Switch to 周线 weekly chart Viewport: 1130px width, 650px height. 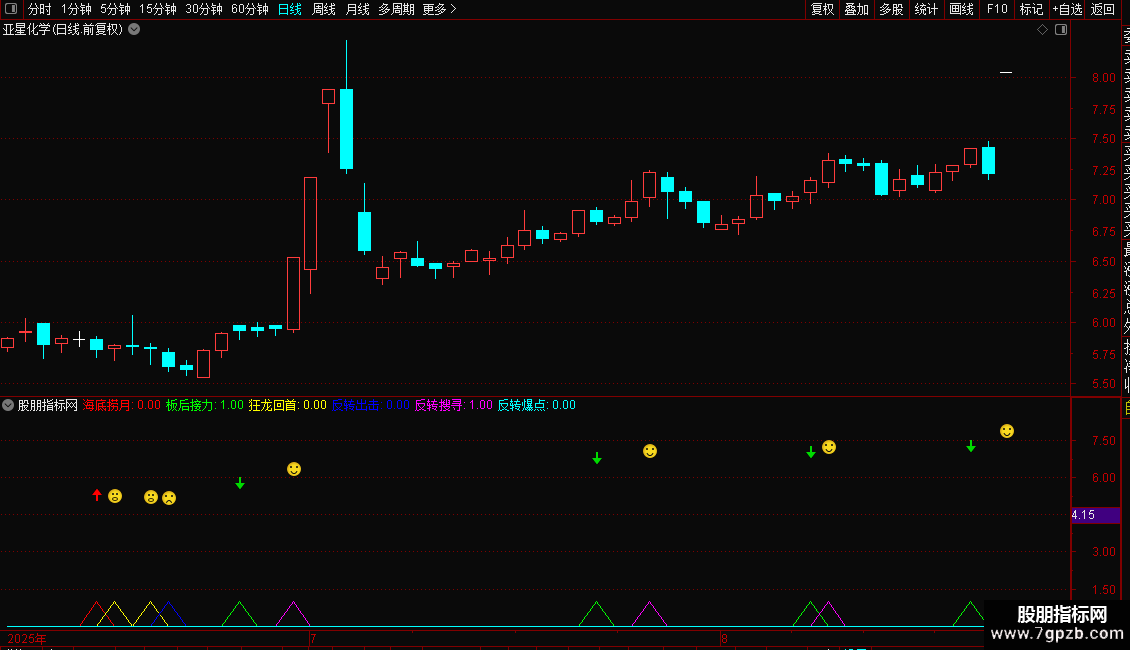[324, 9]
